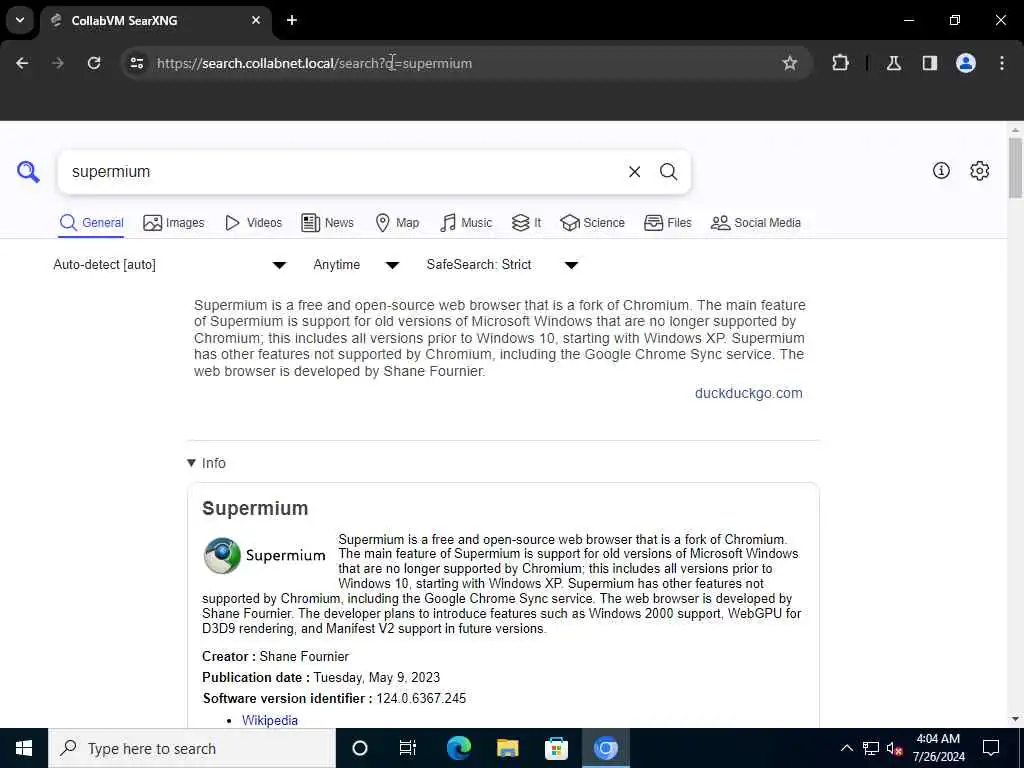1024x768 pixels.
Task: Open File Explorer from the taskbar
Action: (x=507, y=748)
